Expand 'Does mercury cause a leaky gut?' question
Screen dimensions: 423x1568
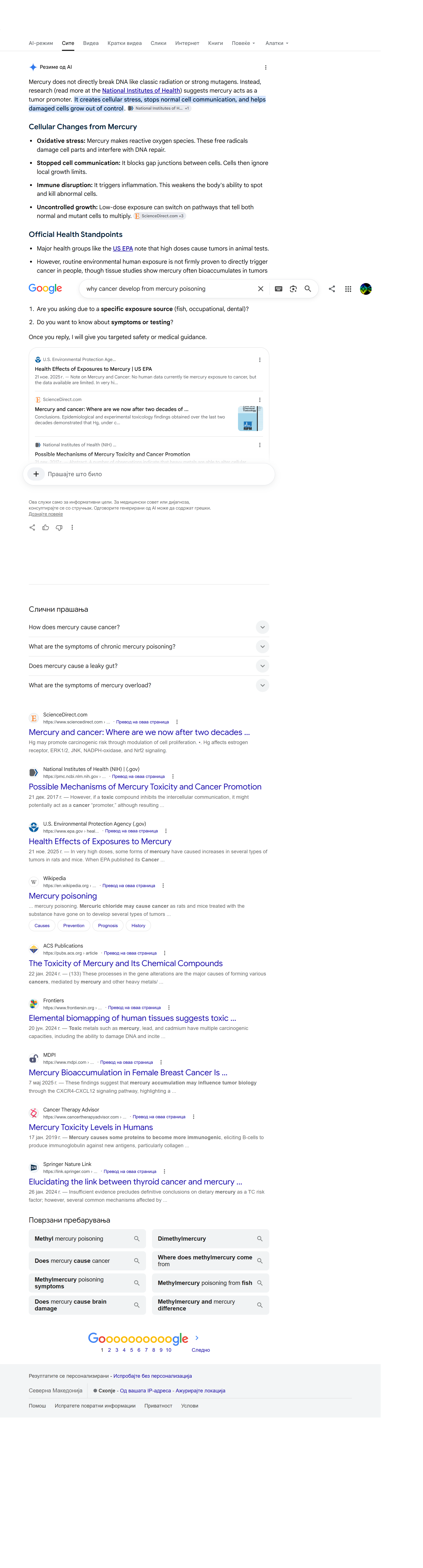(x=262, y=666)
